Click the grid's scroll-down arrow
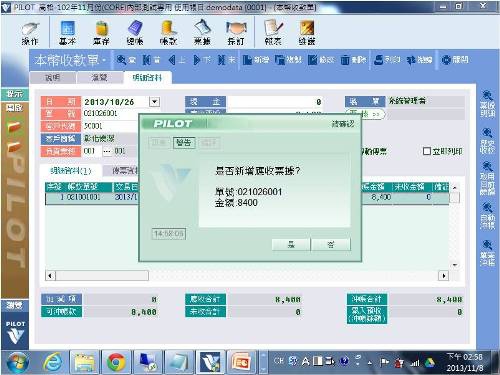 pyautogui.click(x=455, y=265)
